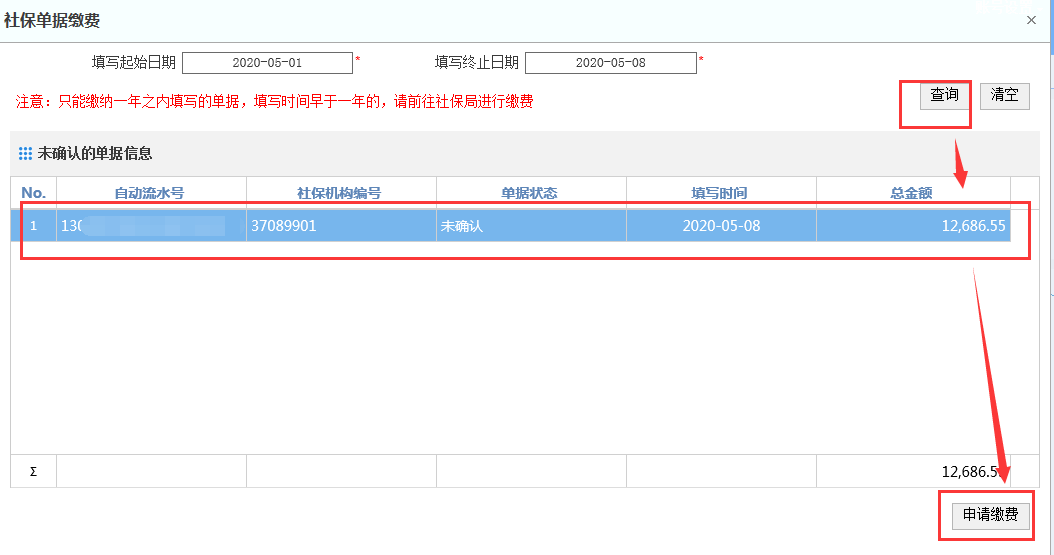Sort by the No. column header
The height and width of the screenshot is (555, 1054).
tap(34, 193)
